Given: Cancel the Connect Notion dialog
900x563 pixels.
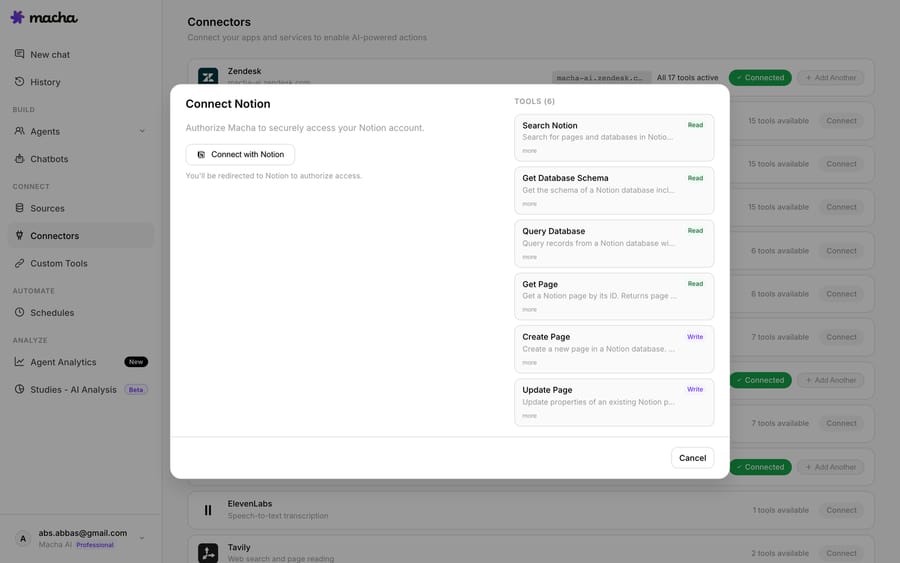Looking at the screenshot, I should tap(692, 458).
